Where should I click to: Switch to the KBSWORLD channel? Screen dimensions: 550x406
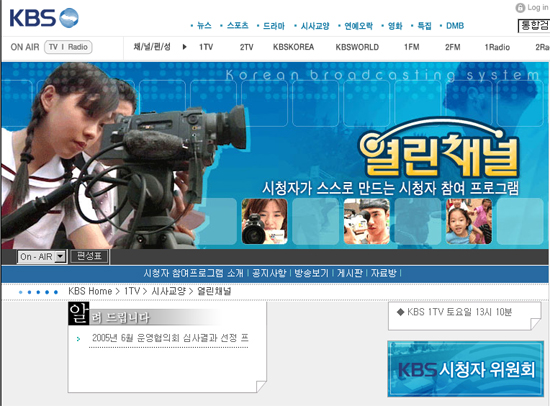357,47
